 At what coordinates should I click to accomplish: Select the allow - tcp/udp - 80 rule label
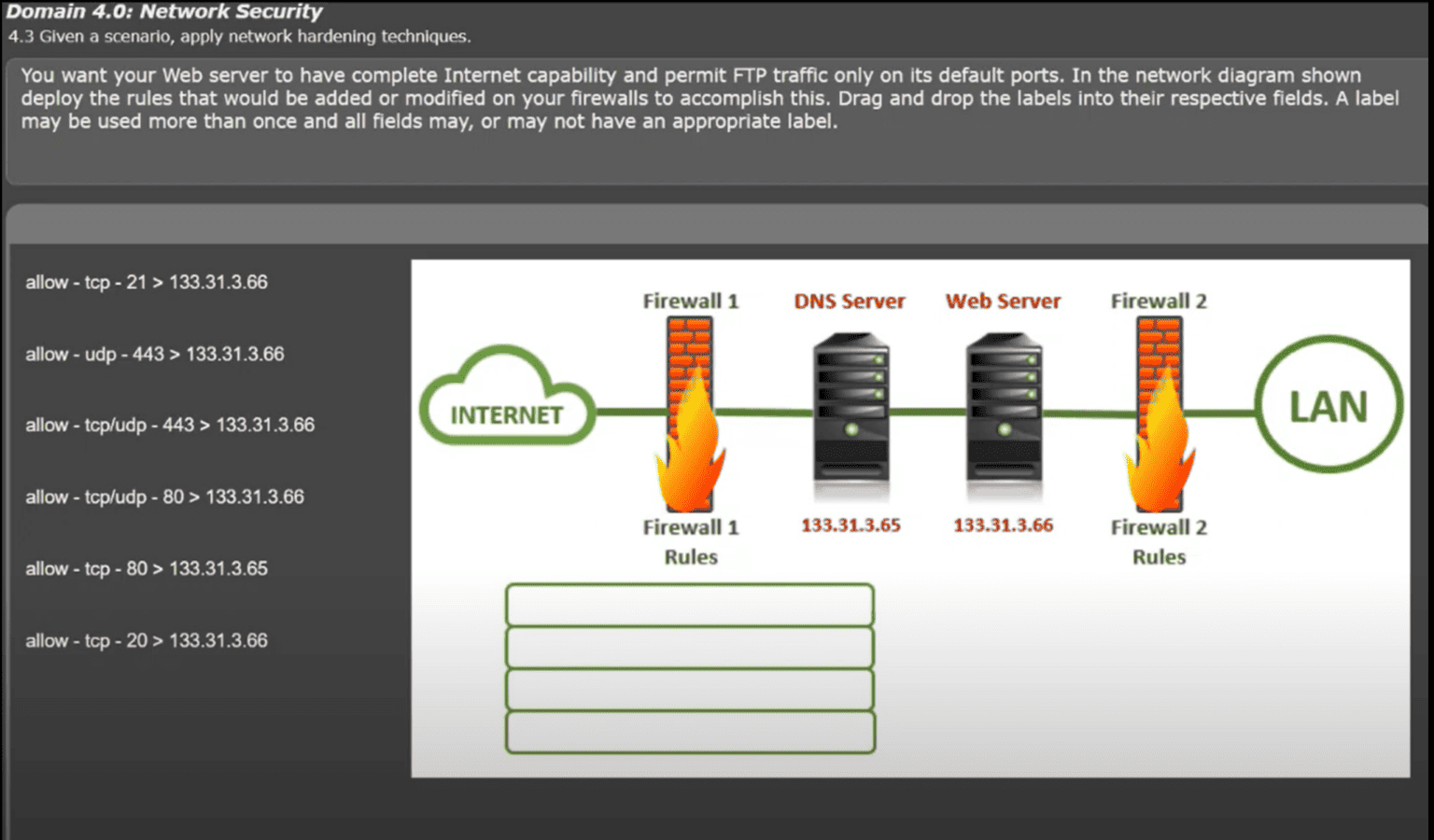click(164, 497)
